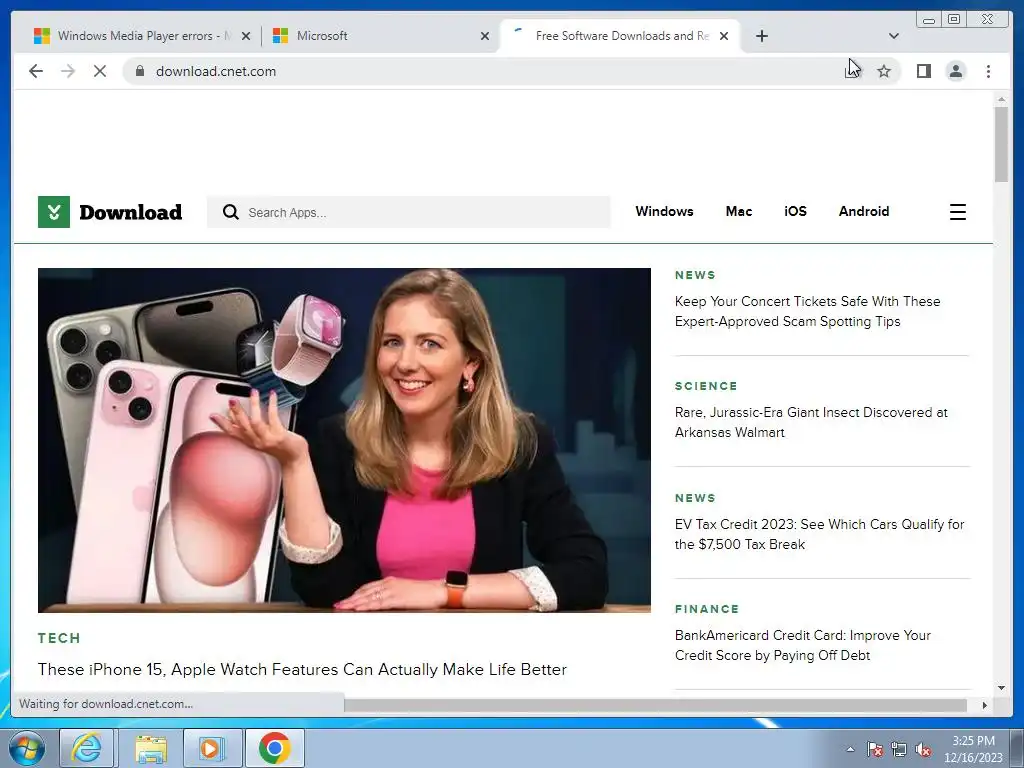1024x768 pixels.
Task: Open the clock showing 3:25 PM
Action: (x=973, y=749)
